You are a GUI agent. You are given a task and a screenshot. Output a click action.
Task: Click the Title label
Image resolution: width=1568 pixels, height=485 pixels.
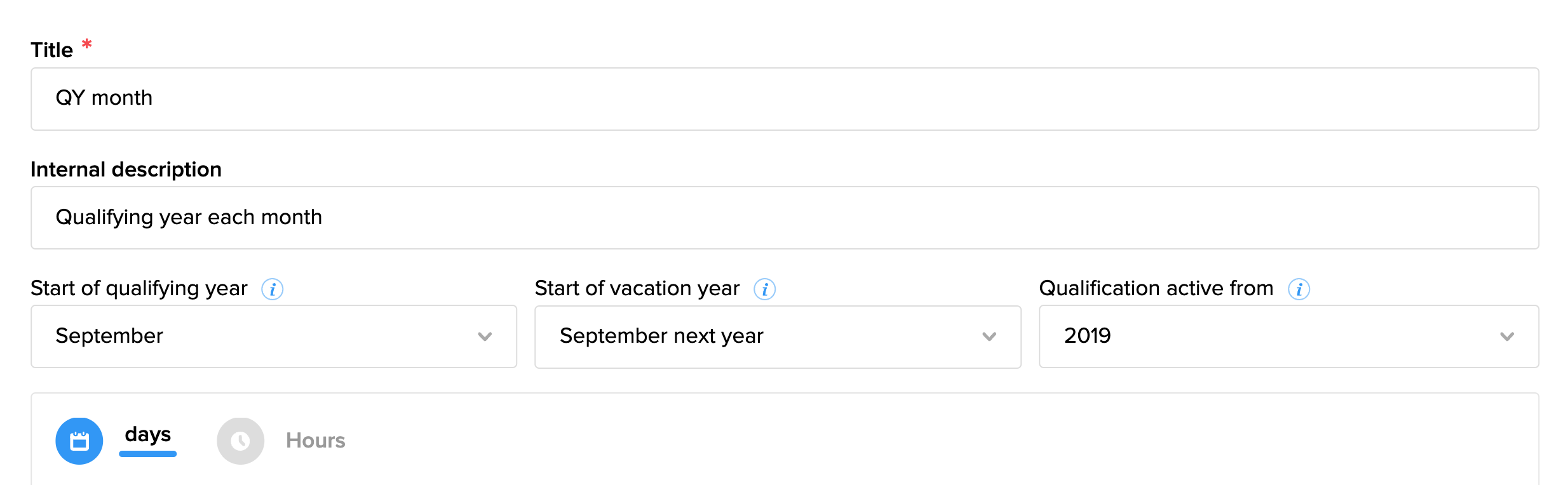coord(52,50)
